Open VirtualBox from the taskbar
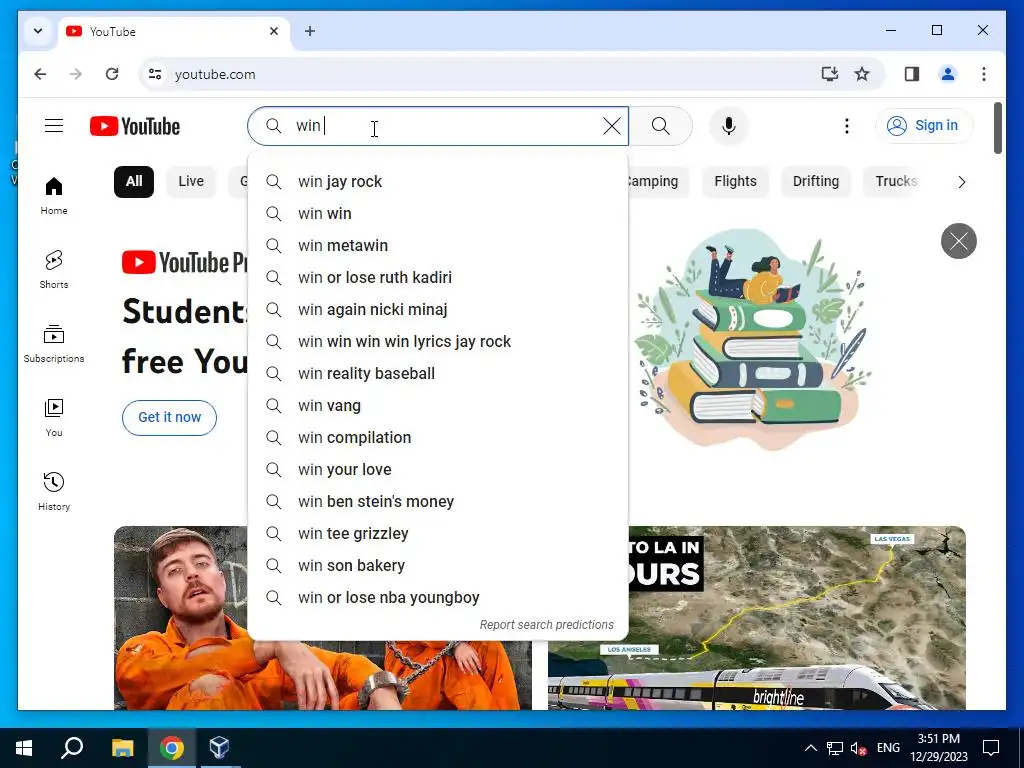The image size is (1024, 768). 219,748
